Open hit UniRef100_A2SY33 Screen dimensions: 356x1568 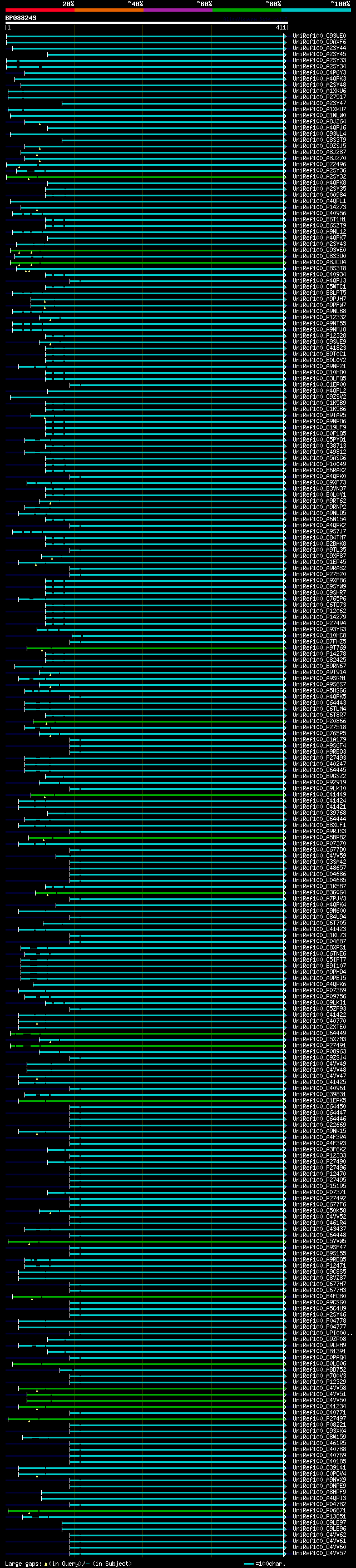coord(319,60)
